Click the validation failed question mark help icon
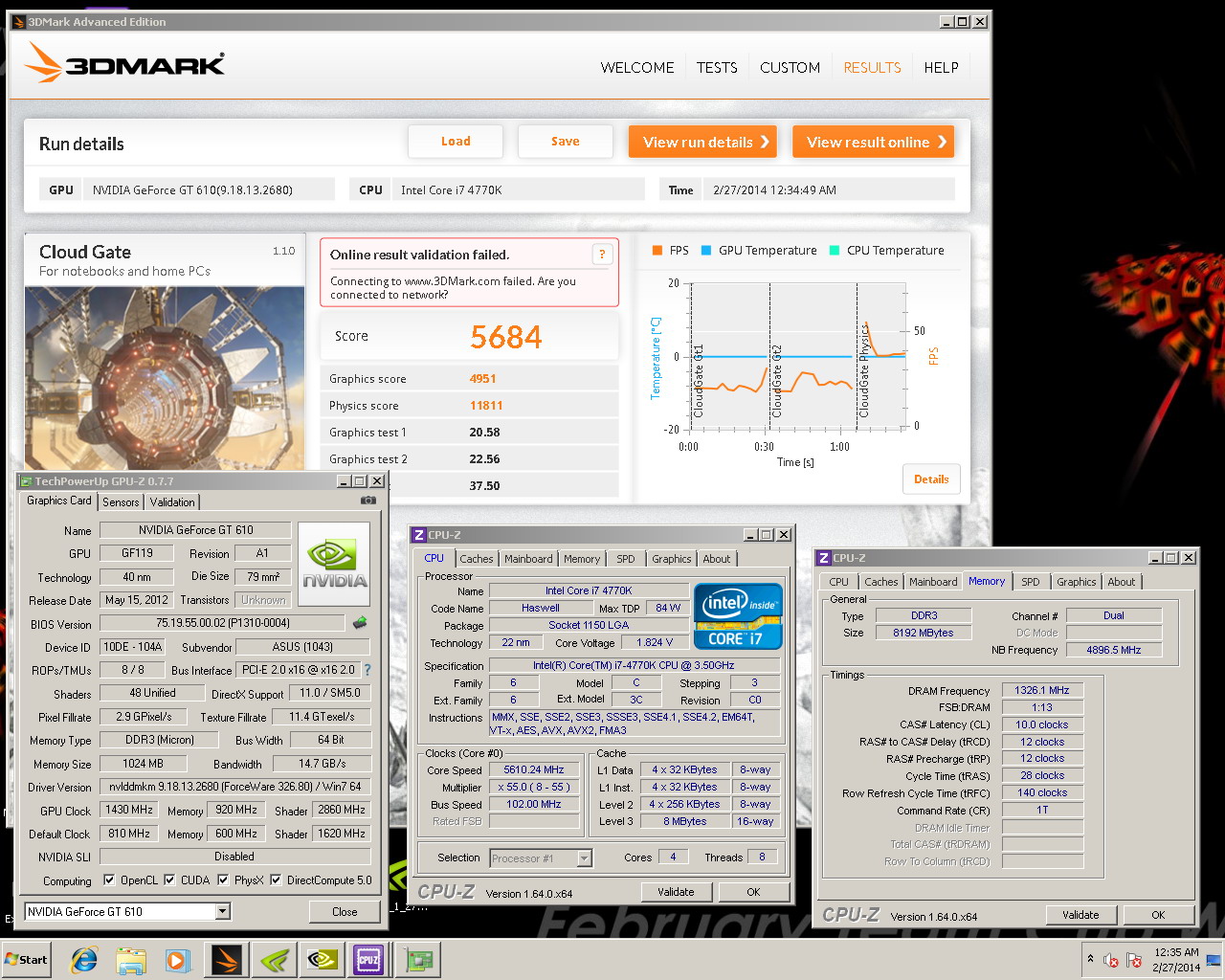 [602, 254]
